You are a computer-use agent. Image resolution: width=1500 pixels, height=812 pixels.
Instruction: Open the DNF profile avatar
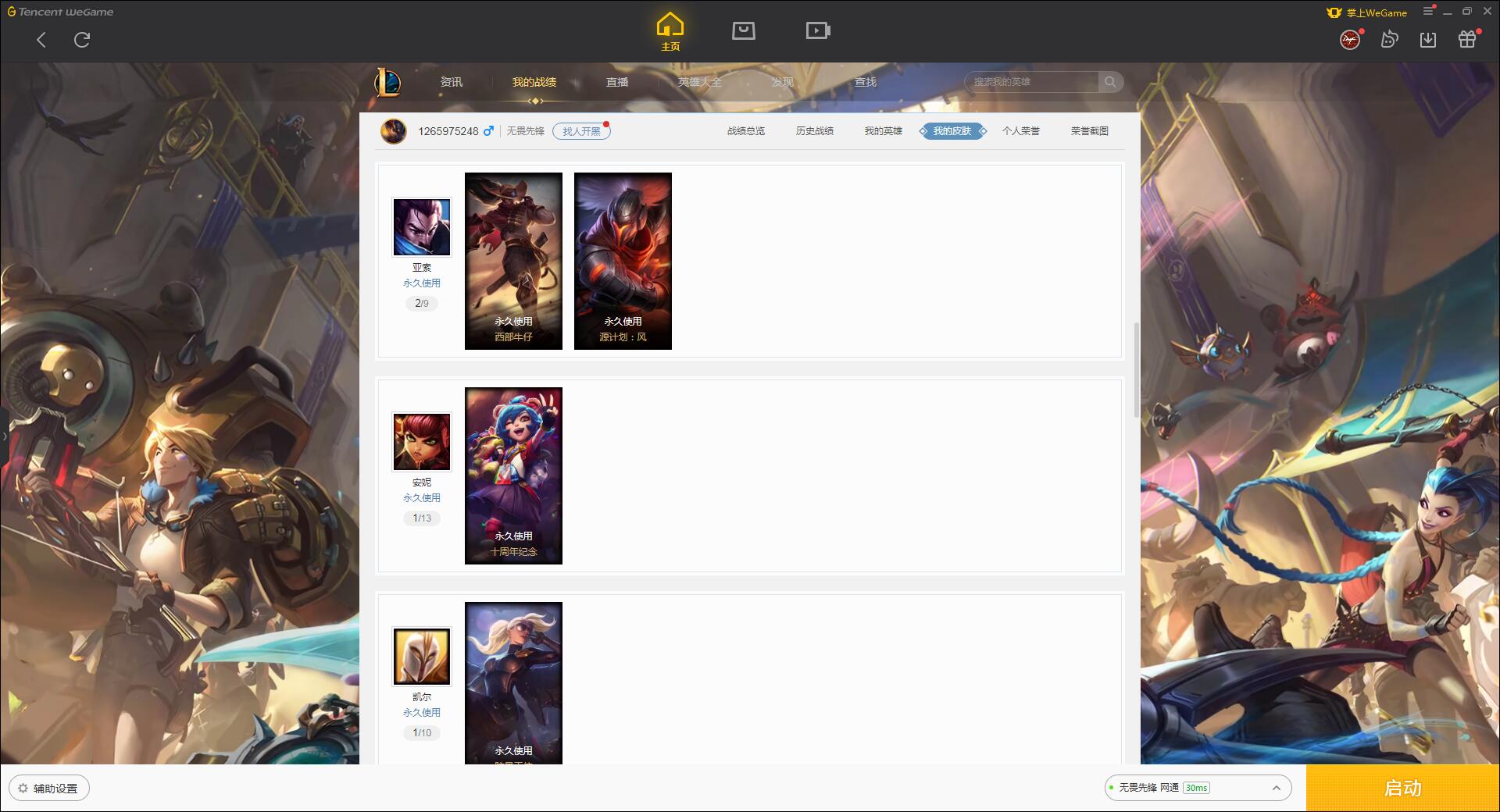1350,39
